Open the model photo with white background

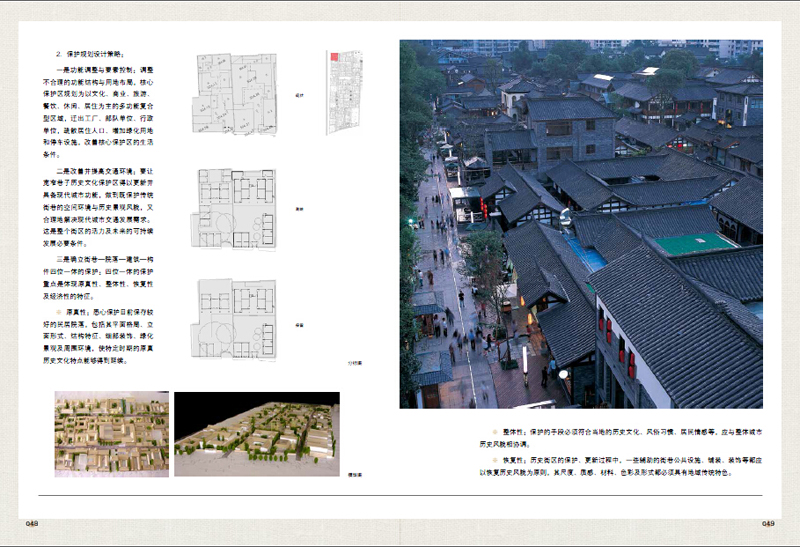coord(112,433)
